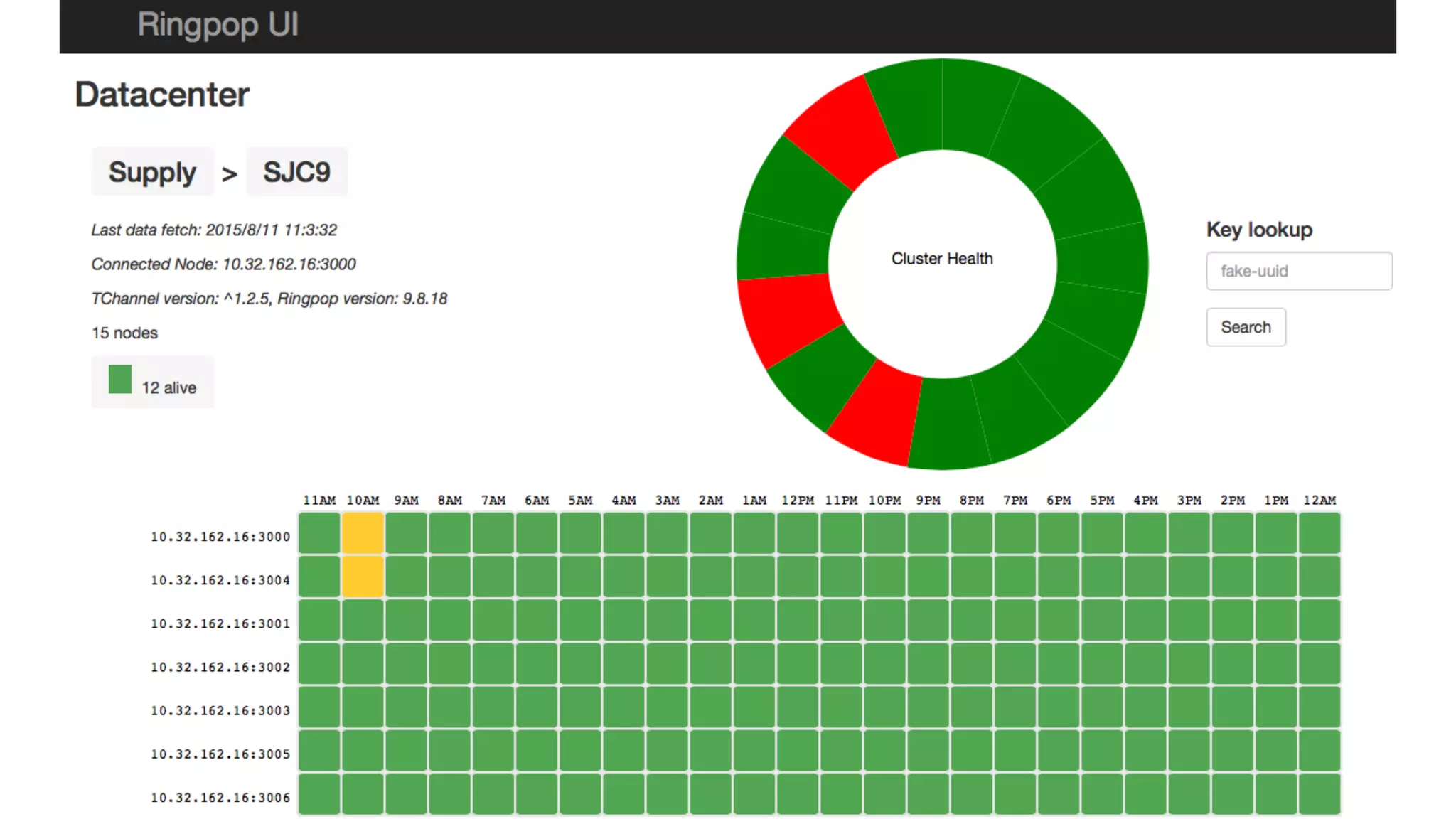Click the red segment at donut's bottom
The height and width of the screenshot is (819, 1456).
[x=877, y=412]
